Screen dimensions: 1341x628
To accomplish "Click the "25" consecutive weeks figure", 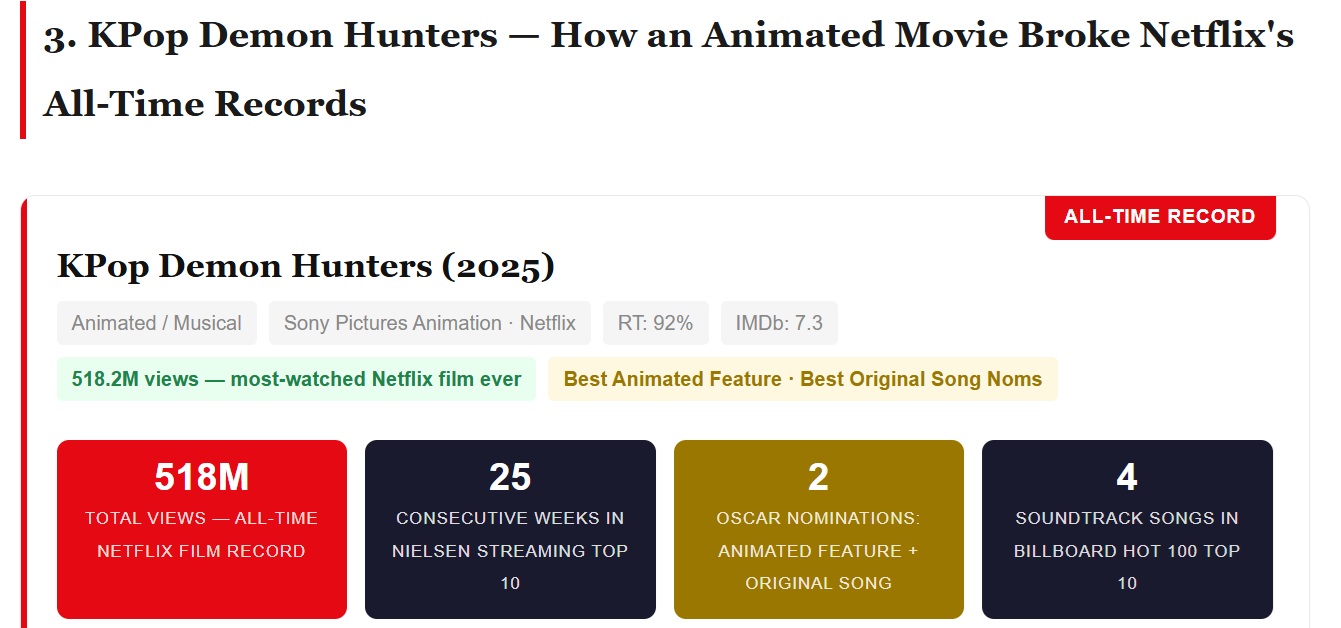I will tap(510, 477).
